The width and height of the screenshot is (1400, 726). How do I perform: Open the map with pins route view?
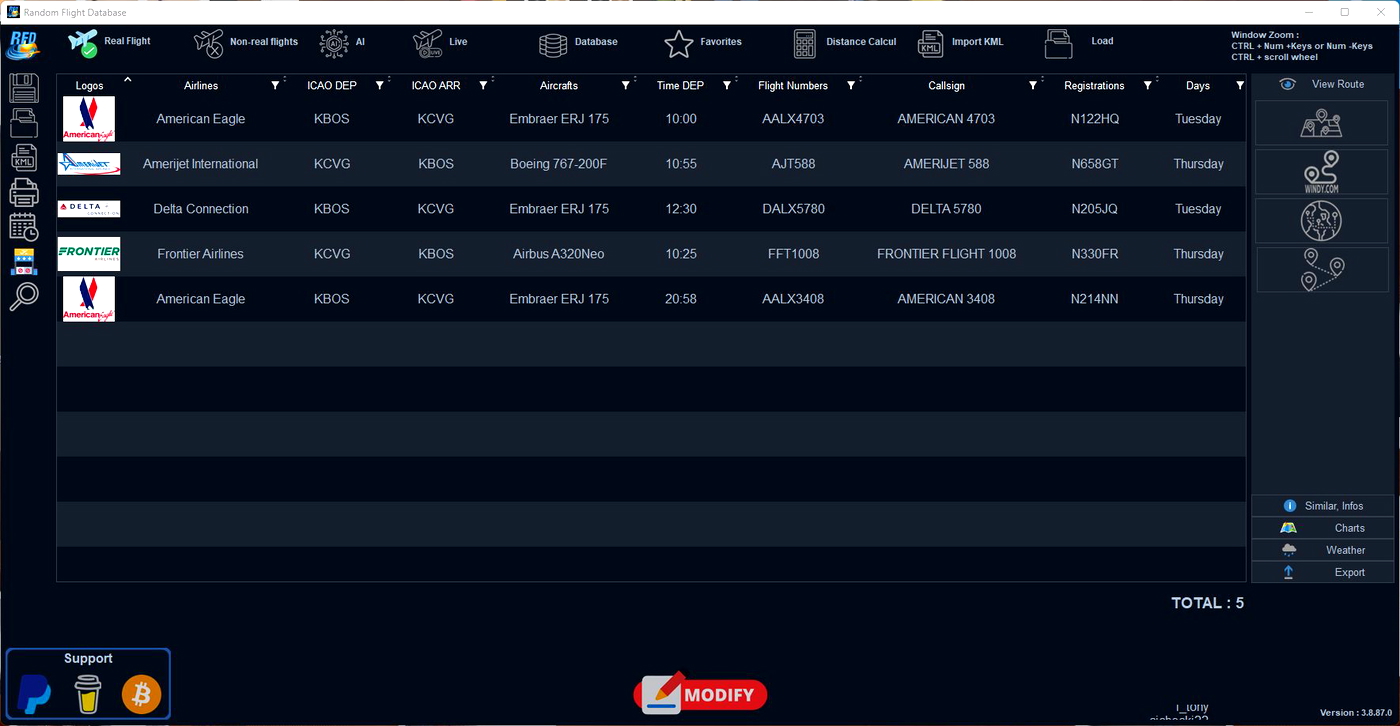tap(1321, 123)
